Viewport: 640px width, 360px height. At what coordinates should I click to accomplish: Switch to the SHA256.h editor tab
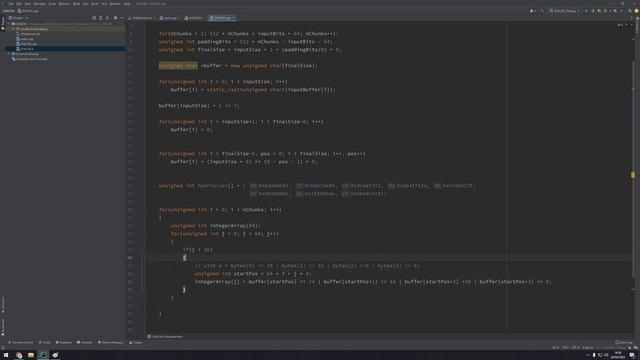click(x=193, y=18)
